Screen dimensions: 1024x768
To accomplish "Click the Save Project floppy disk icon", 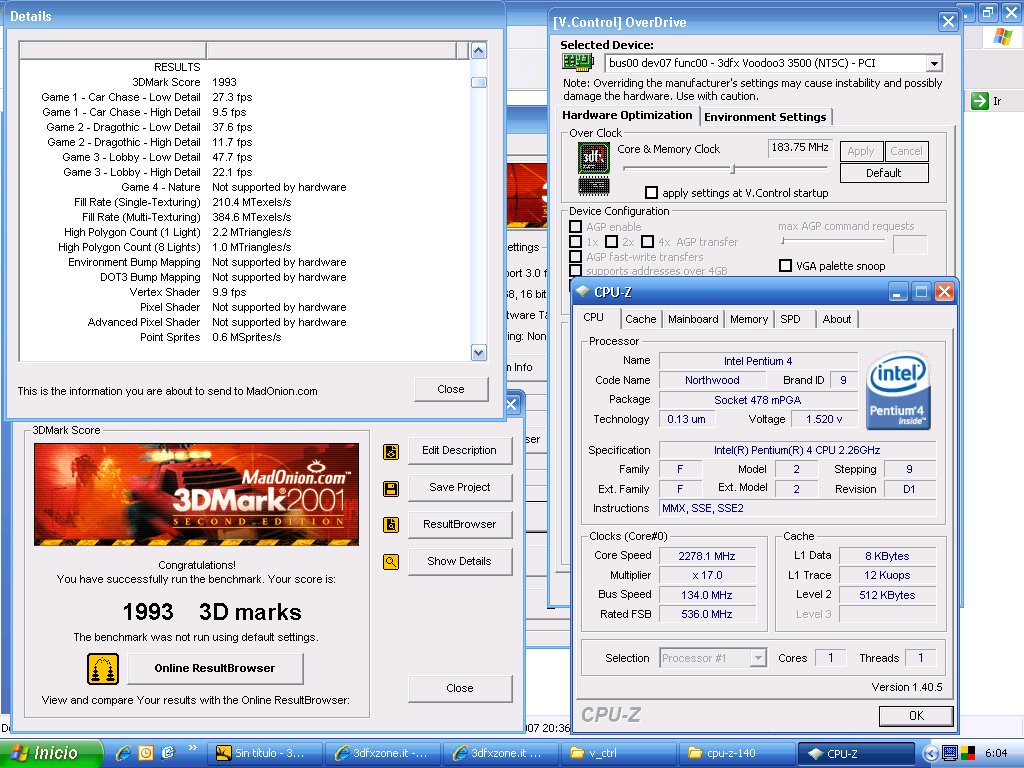I will point(391,488).
